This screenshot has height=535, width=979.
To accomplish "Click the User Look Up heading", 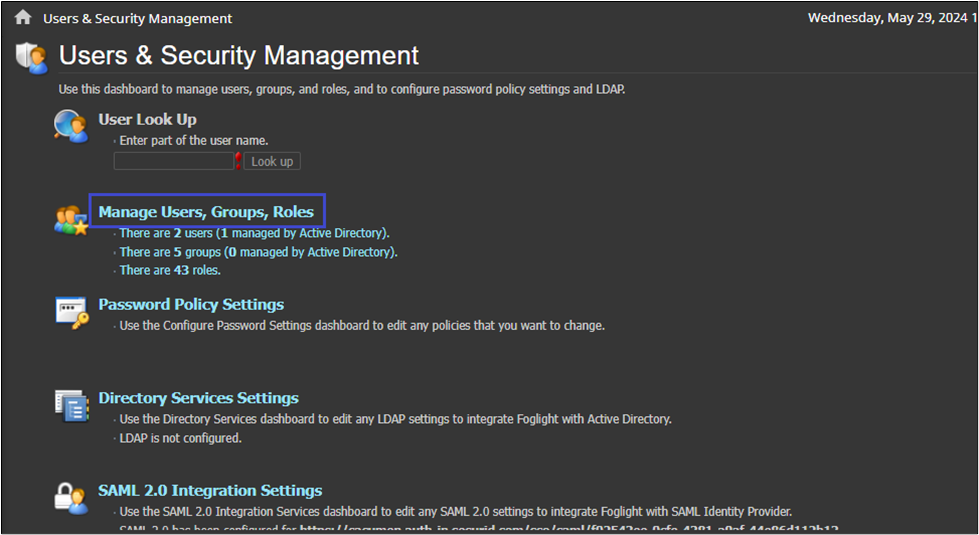I will click(x=147, y=120).
